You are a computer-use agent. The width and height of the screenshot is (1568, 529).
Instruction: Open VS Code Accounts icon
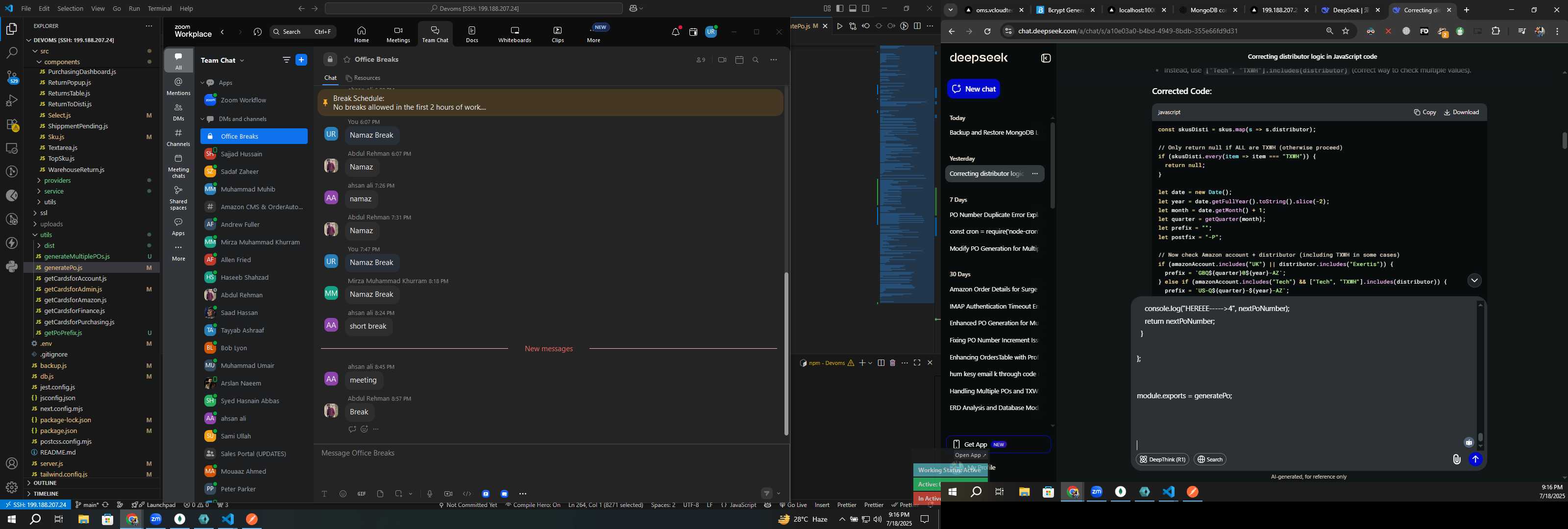[x=12, y=464]
